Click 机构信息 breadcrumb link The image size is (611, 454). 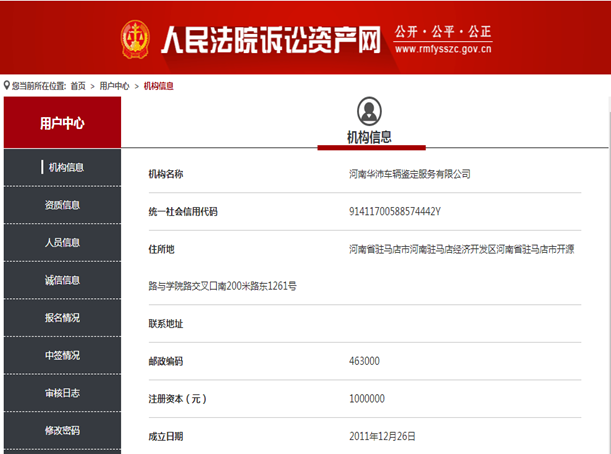tap(159, 86)
